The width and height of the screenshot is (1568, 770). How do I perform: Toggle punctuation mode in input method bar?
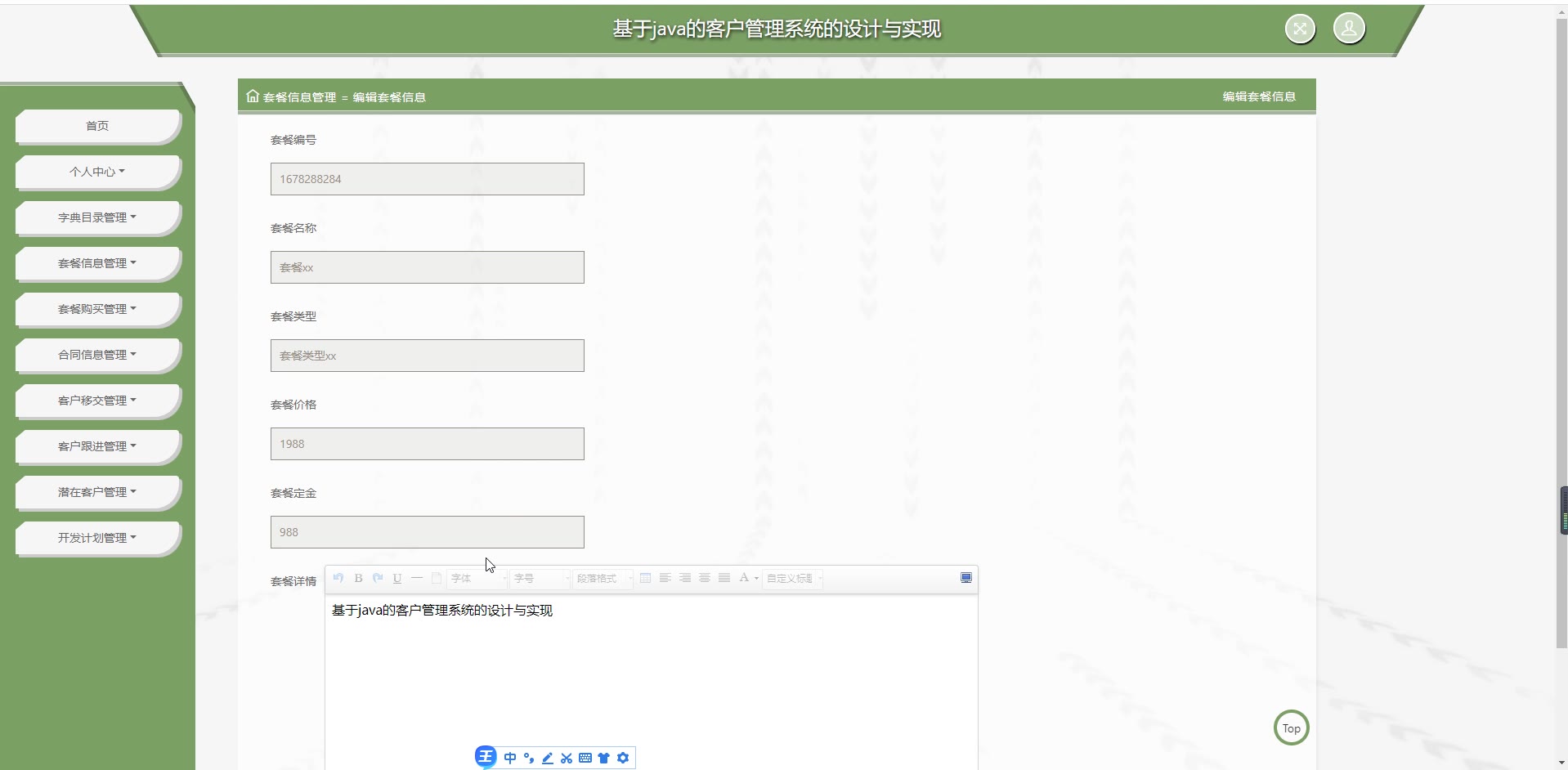(x=529, y=758)
